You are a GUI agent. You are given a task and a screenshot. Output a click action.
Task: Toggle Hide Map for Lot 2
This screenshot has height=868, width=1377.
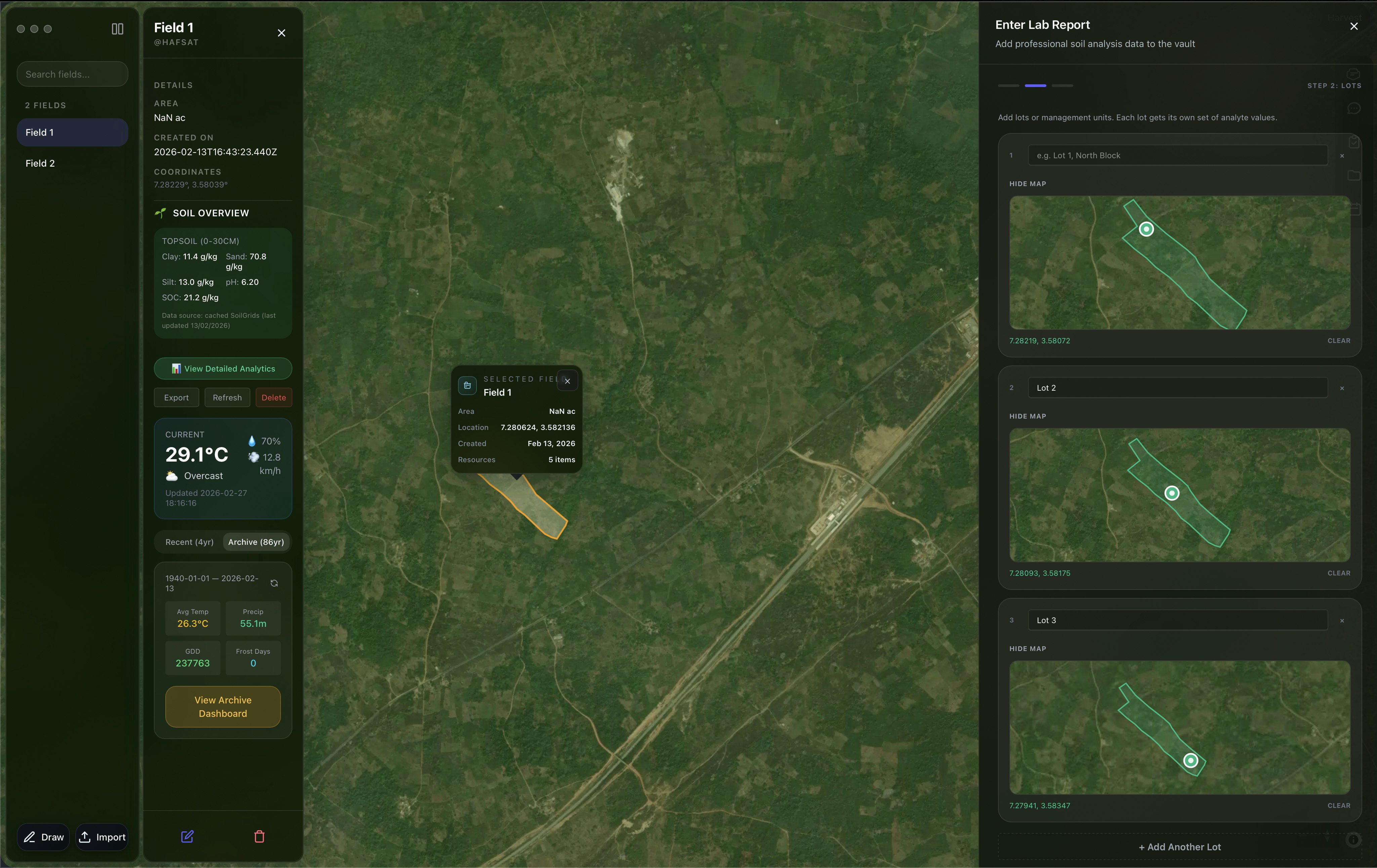(1027, 416)
